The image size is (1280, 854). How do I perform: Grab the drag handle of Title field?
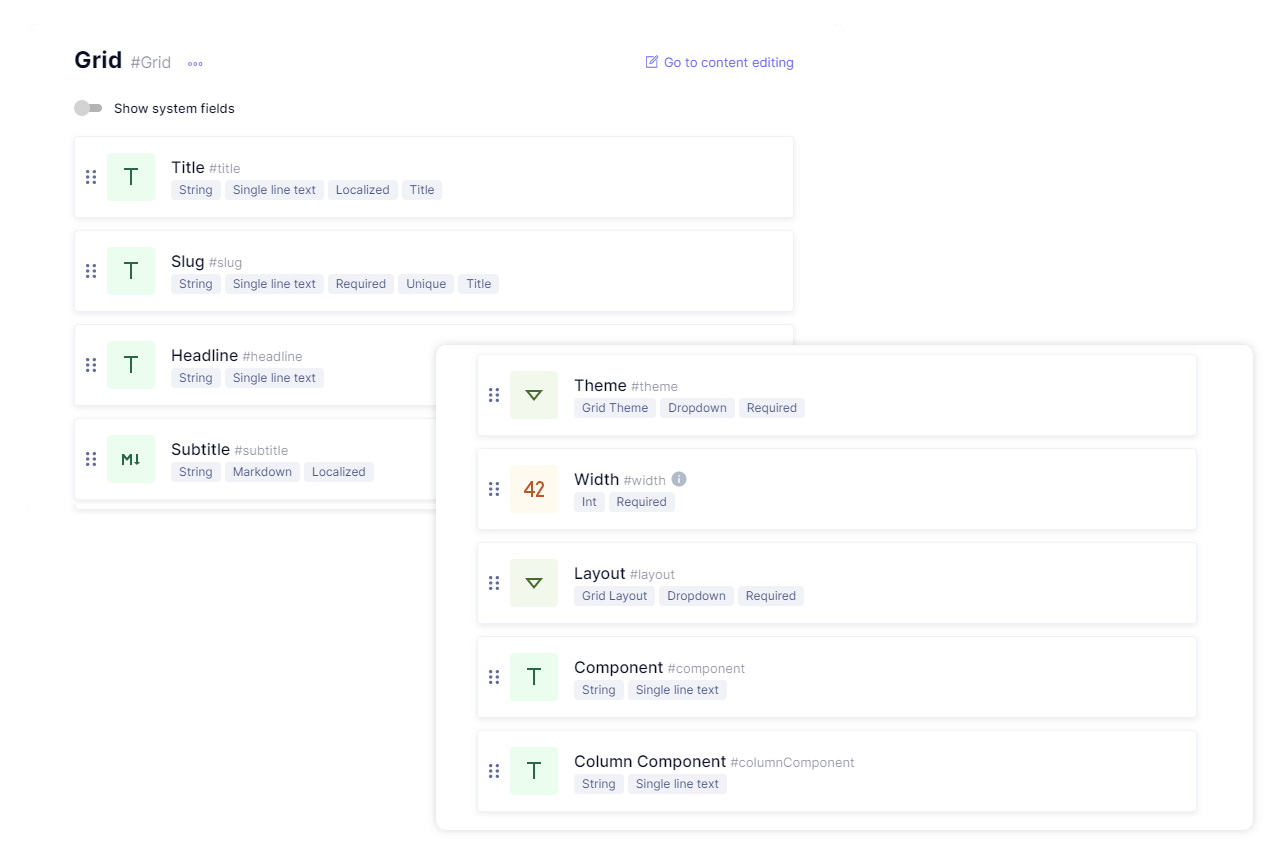click(x=91, y=177)
